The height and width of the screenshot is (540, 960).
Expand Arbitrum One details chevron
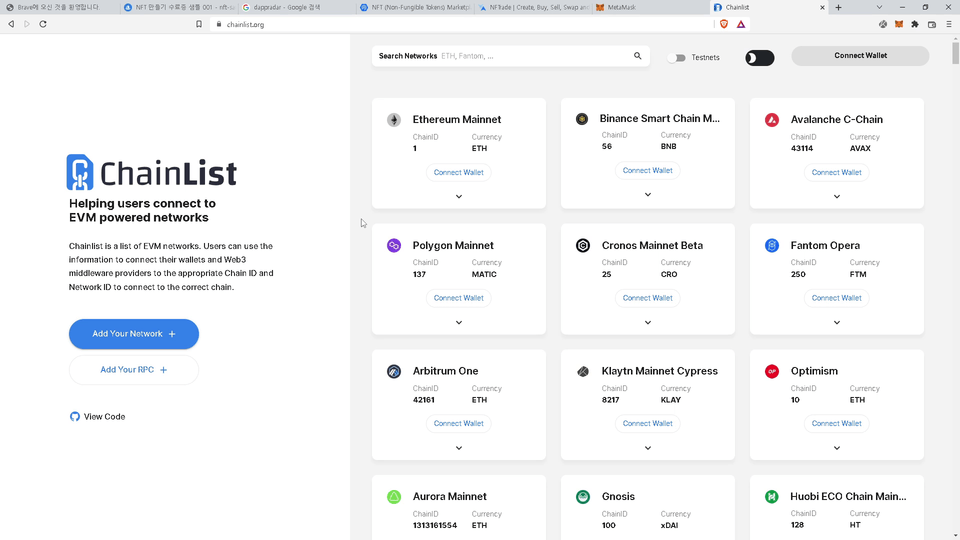(459, 448)
